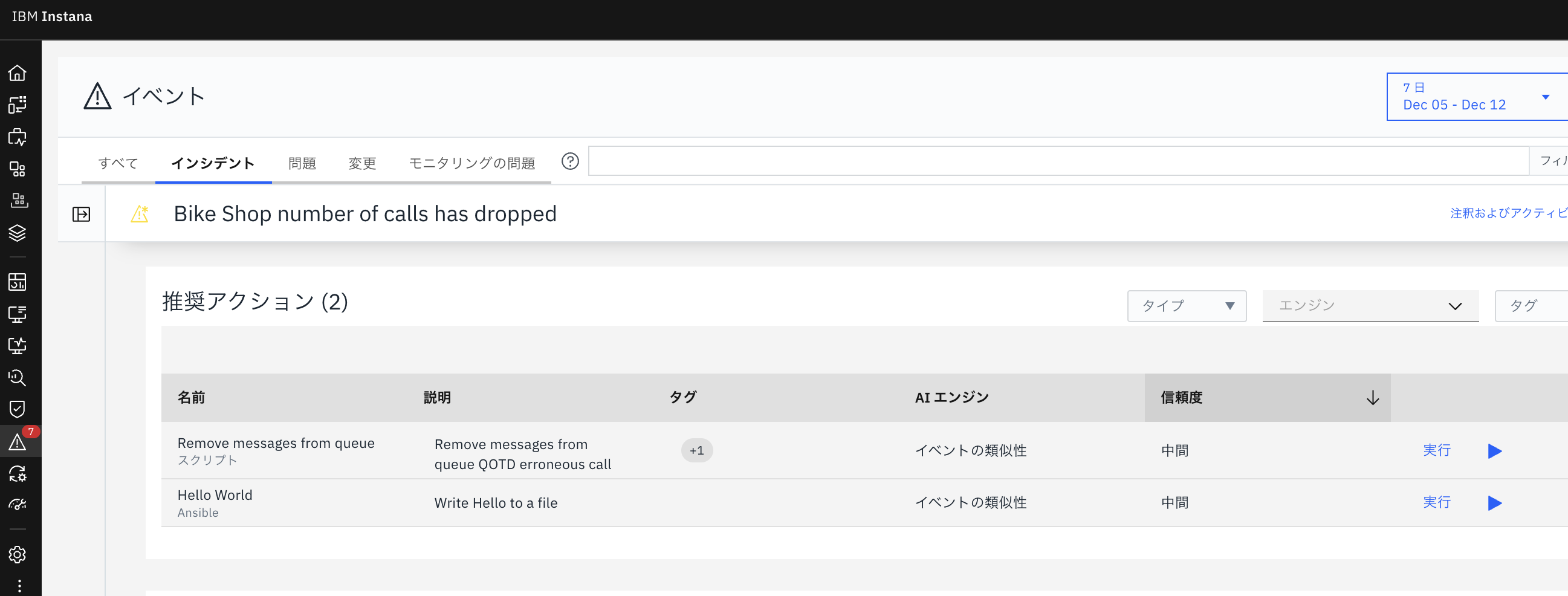1568x596 pixels.
Task: Click the Infrastructure stack icon
Action: [18, 233]
